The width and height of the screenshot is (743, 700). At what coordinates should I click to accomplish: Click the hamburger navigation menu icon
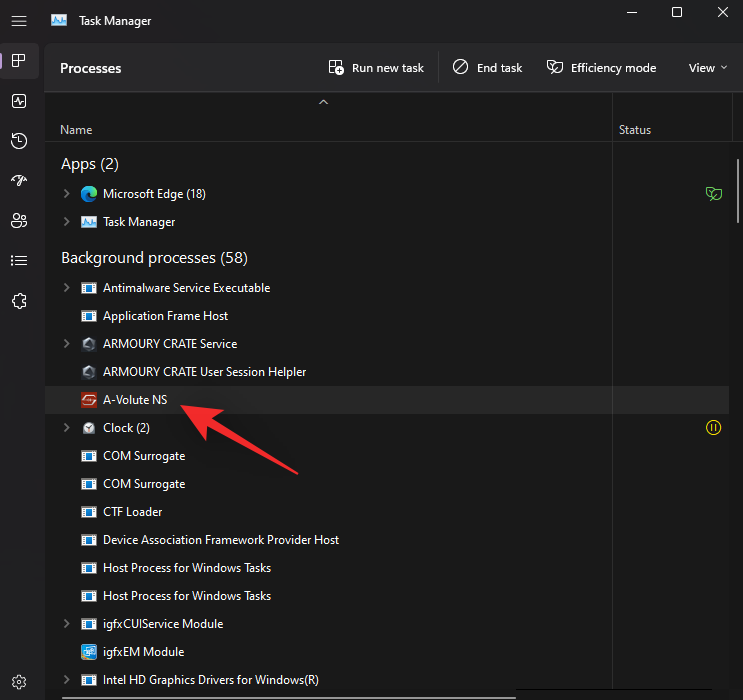point(19,21)
